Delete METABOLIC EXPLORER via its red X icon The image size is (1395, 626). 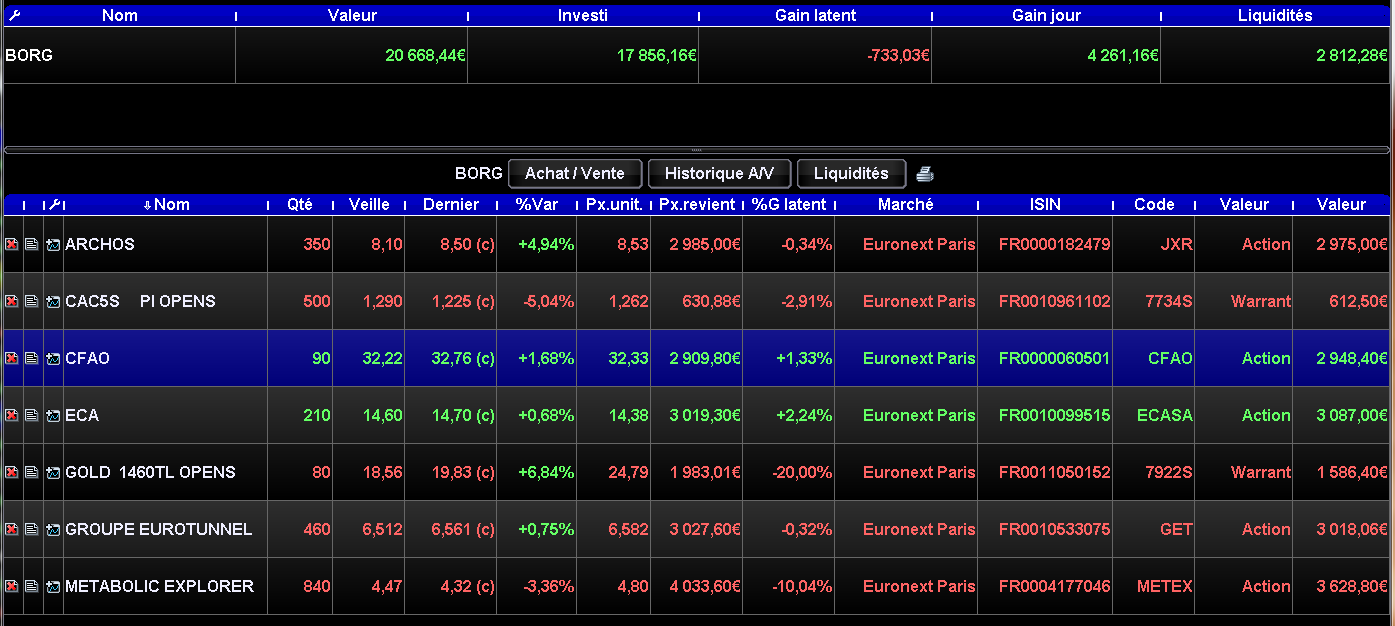pyautogui.click(x=12, y=587)
